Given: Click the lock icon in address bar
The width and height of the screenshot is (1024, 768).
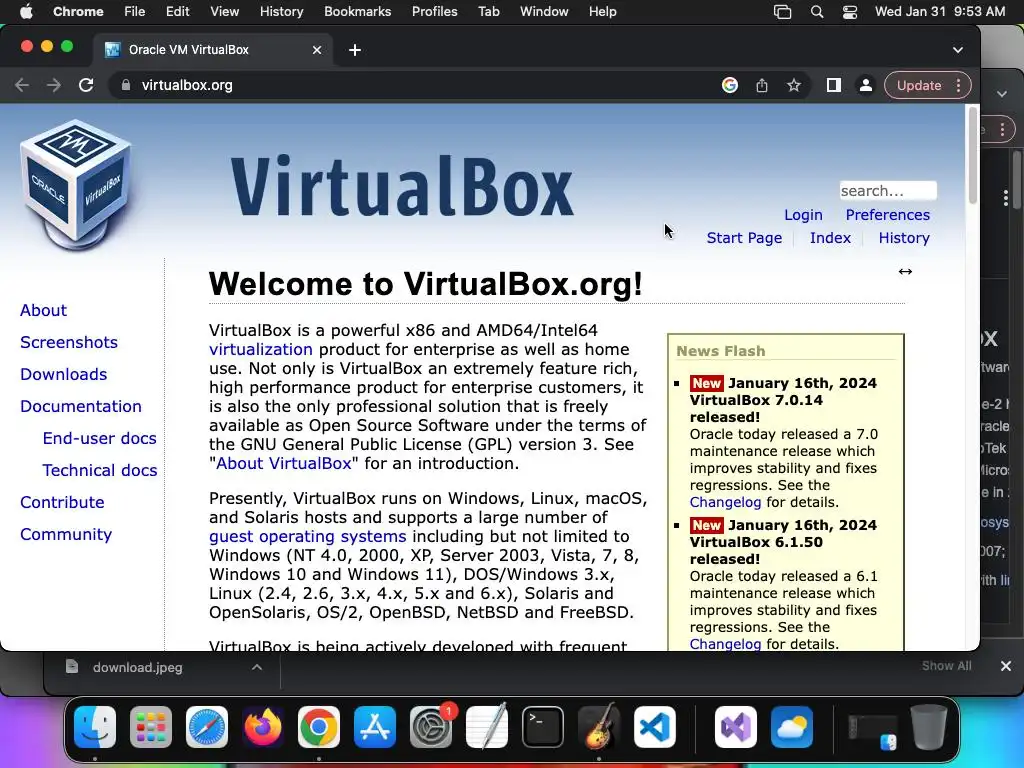Looking at the screenshot, I should (x=126, y=86).
